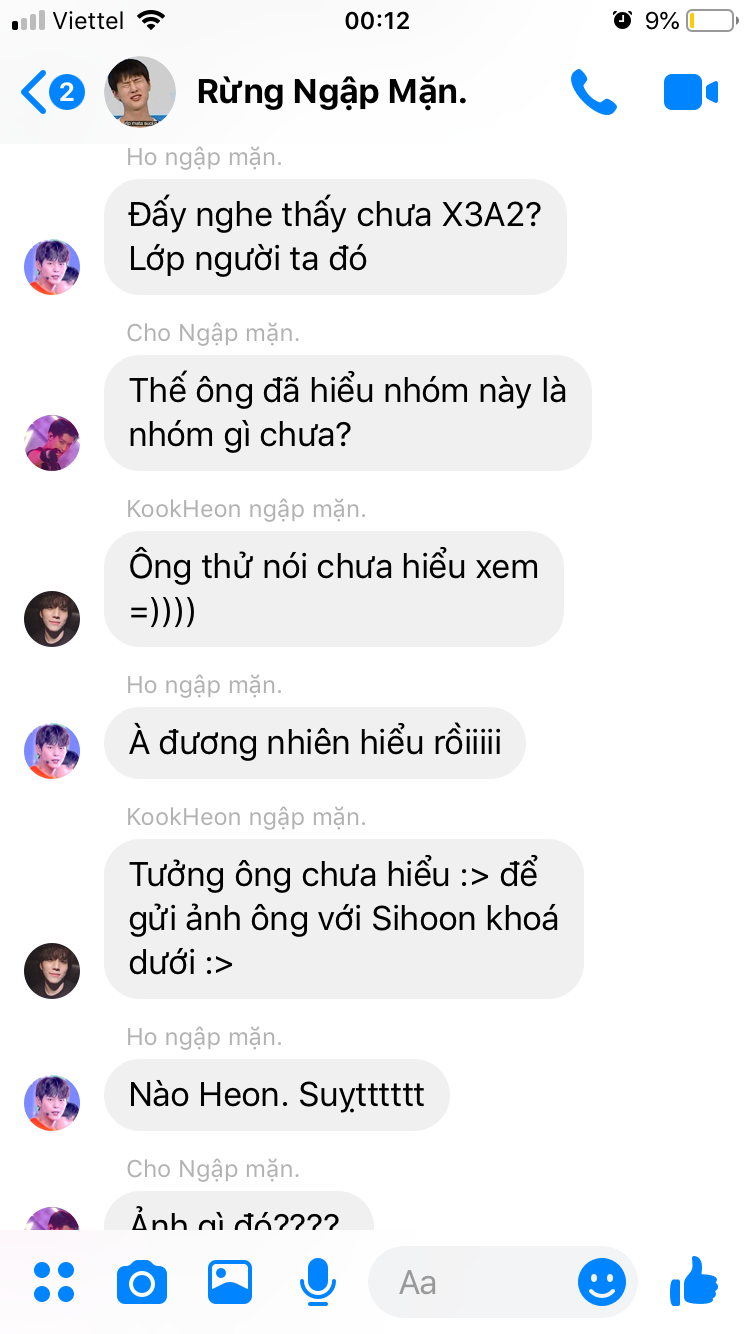The image size is (750, 1334).
Task: Open the four-dot apps menu icon
Action: [54, 1282]
